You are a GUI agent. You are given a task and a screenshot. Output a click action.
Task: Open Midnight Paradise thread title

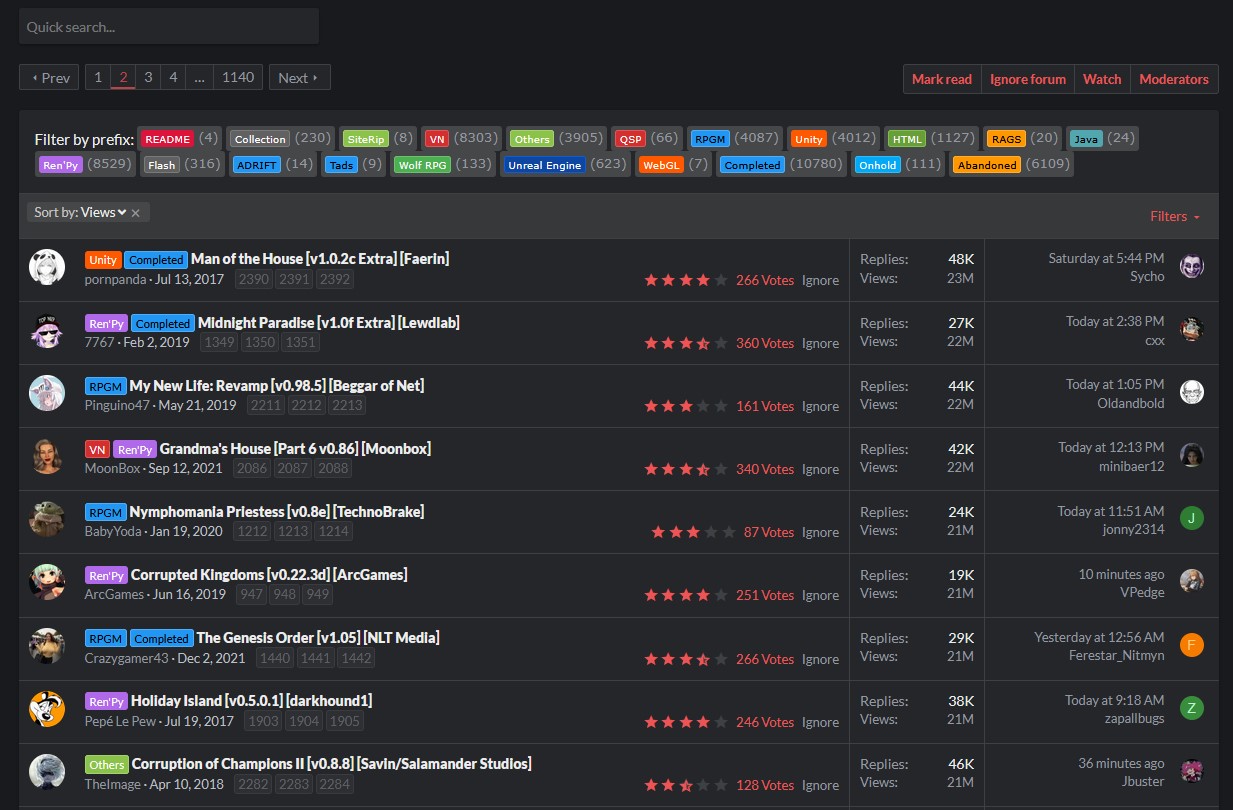(x=329, y=322)
